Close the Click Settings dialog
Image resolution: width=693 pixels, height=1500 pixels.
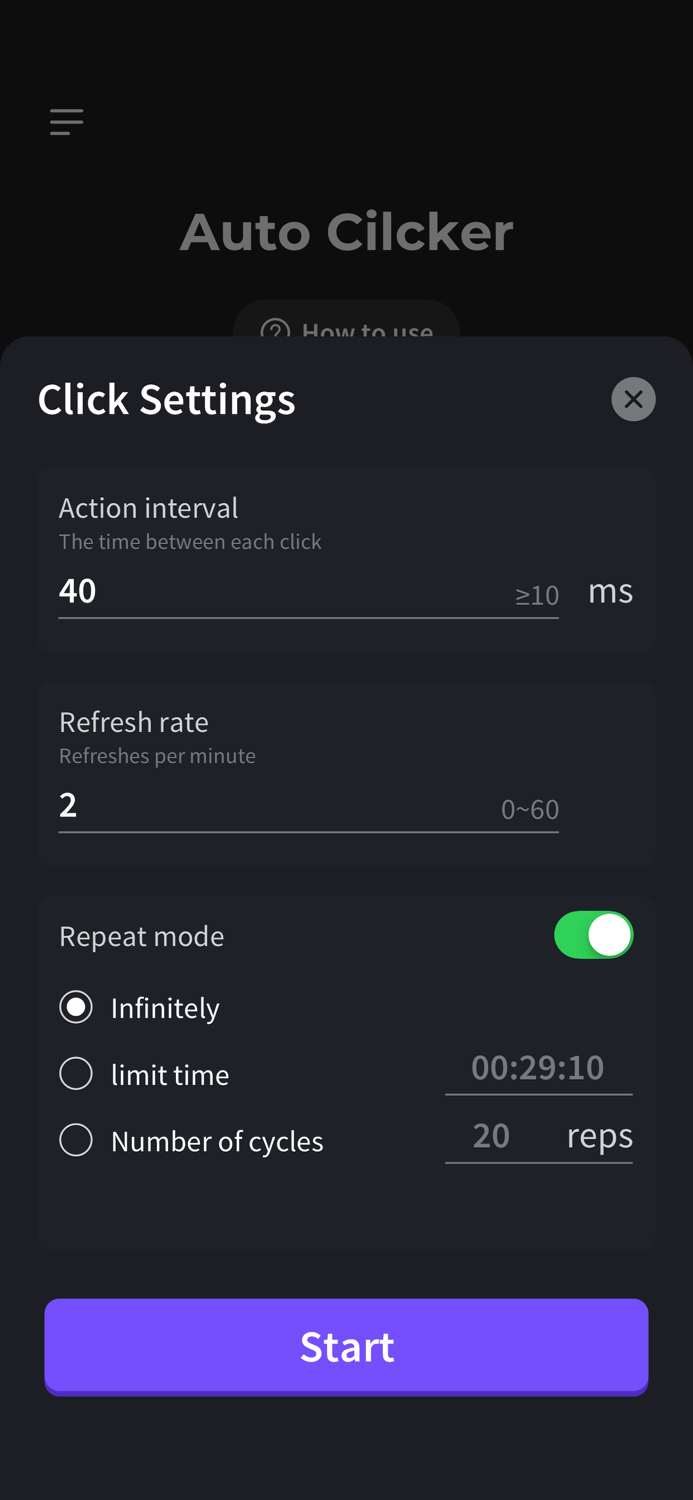(633, 398)
